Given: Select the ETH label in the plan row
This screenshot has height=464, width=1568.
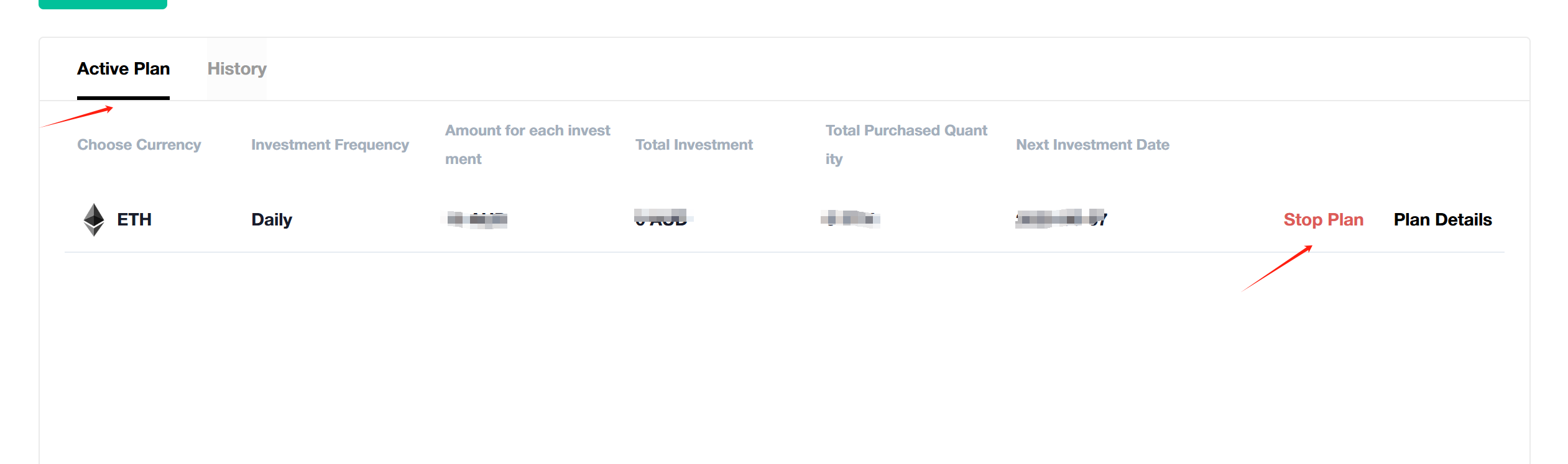Looking at the screenshot, I should coord(134,219).
